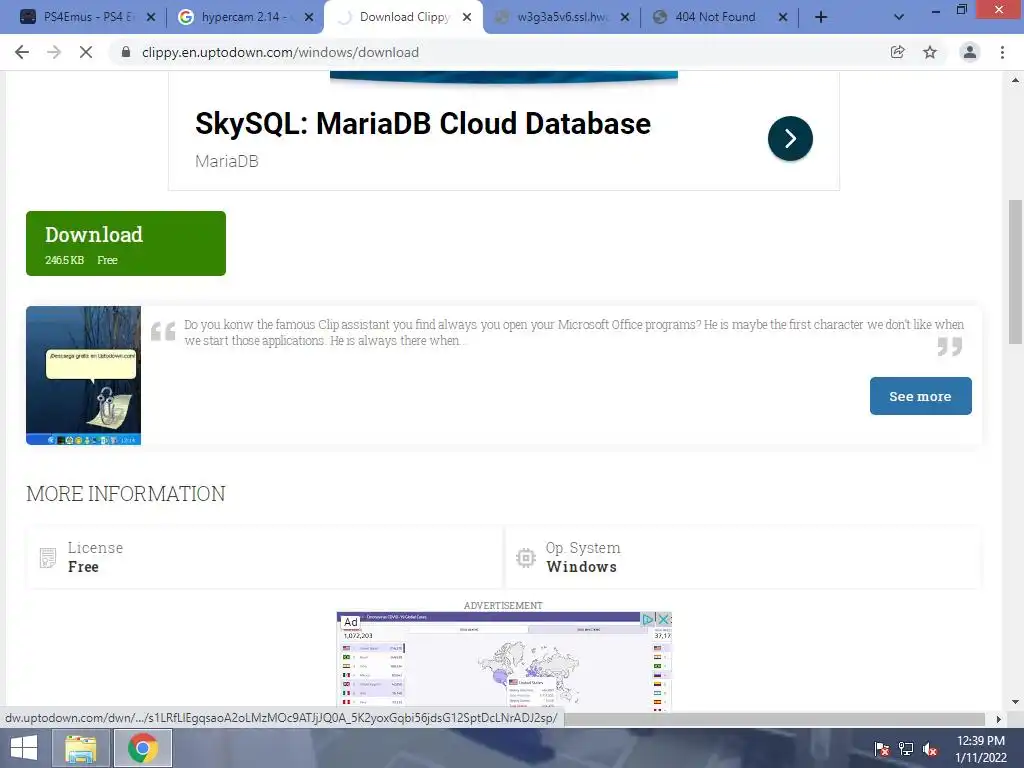Close the hypercam 2.14 tab
Screen dimensions: 1024x768
[x=309, y=17]
